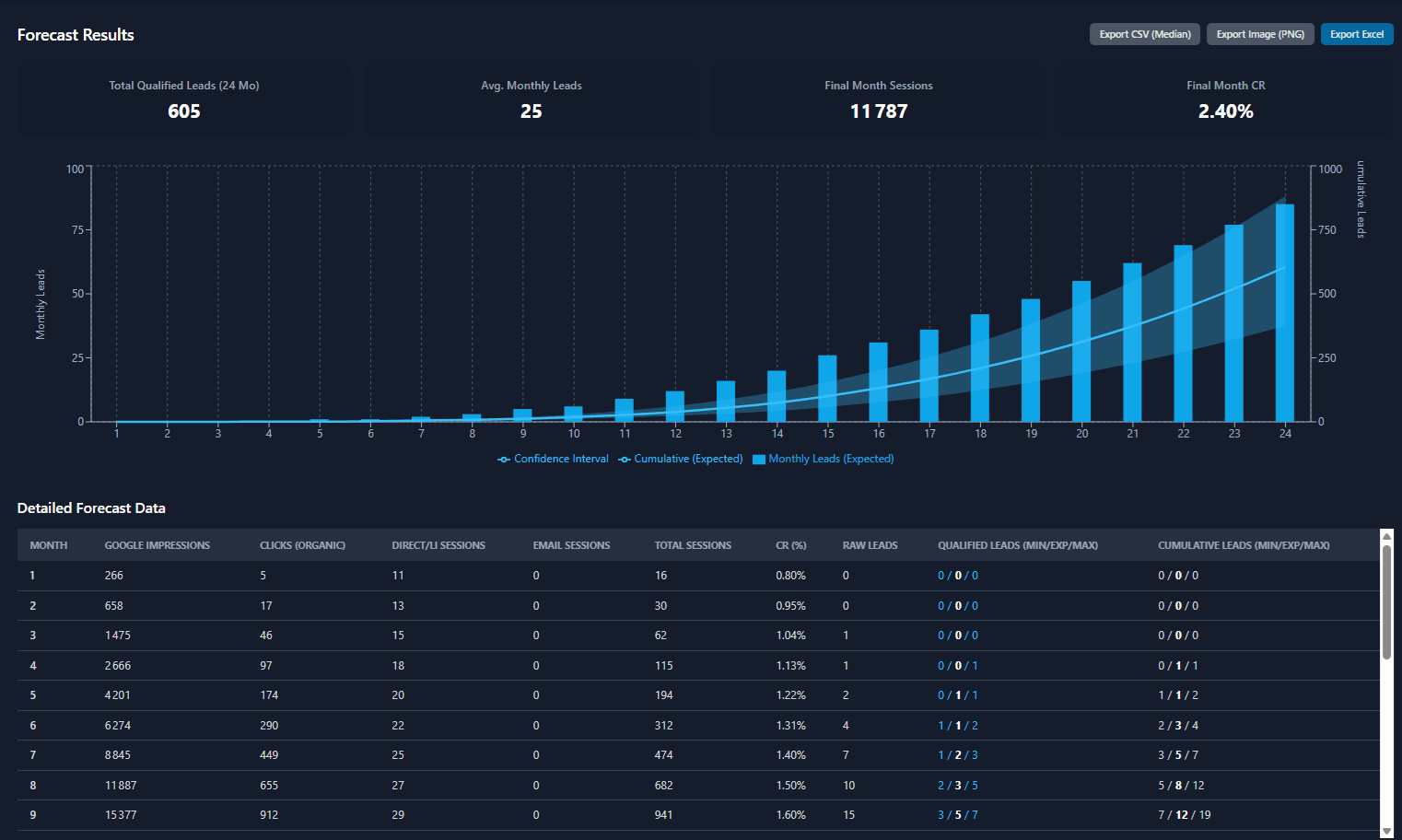The width and height of the screenshot is (1402, 840).
Task: Click the Export Image (PNG) button
Action: pyautogui.click(x=1260, y=34)
